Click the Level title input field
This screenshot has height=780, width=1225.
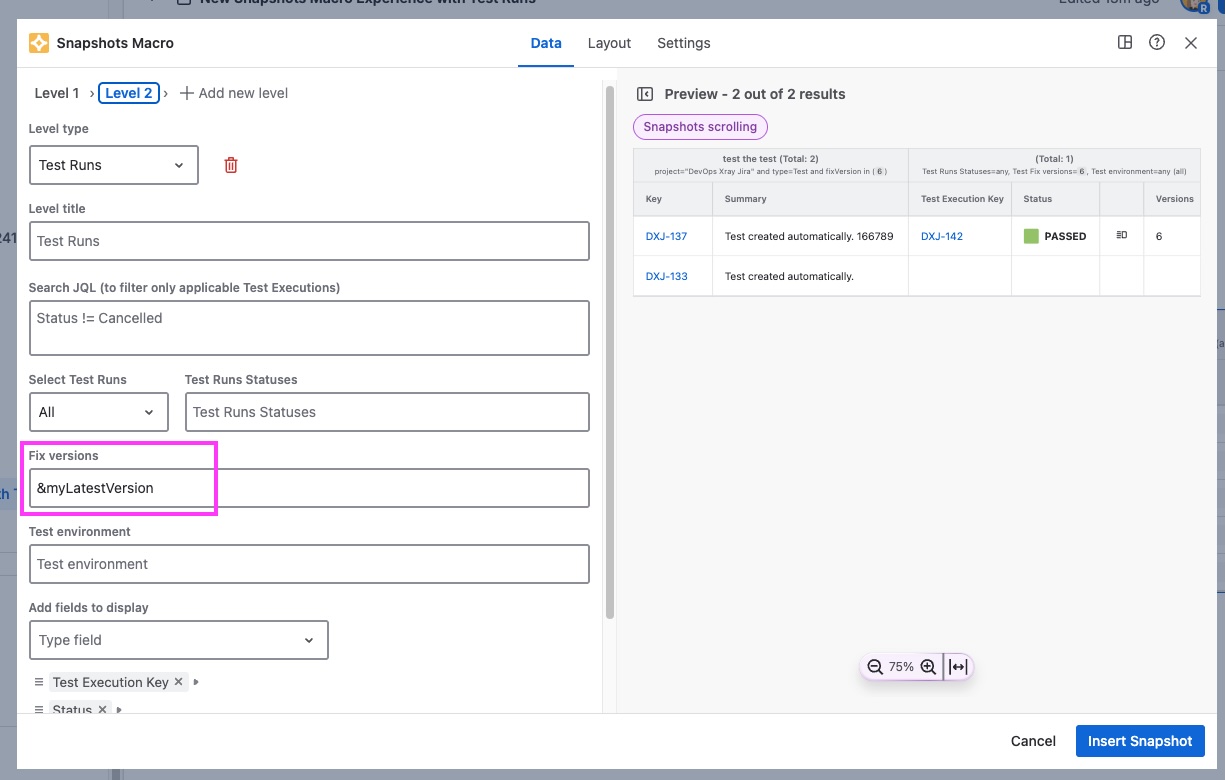(309, 241)
